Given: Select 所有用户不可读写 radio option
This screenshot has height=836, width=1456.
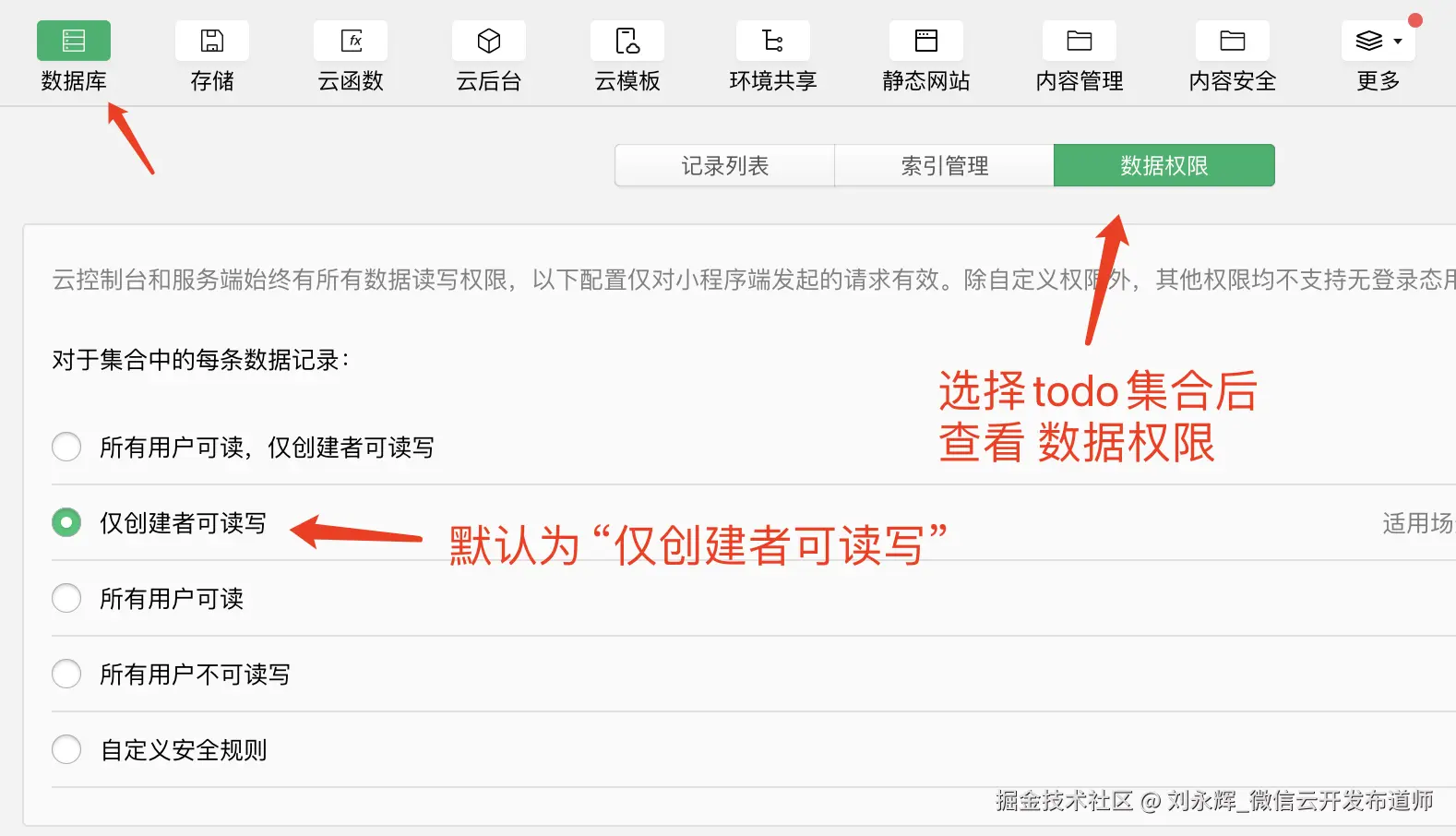Looking at the screenshot, I should pos(66,674).
